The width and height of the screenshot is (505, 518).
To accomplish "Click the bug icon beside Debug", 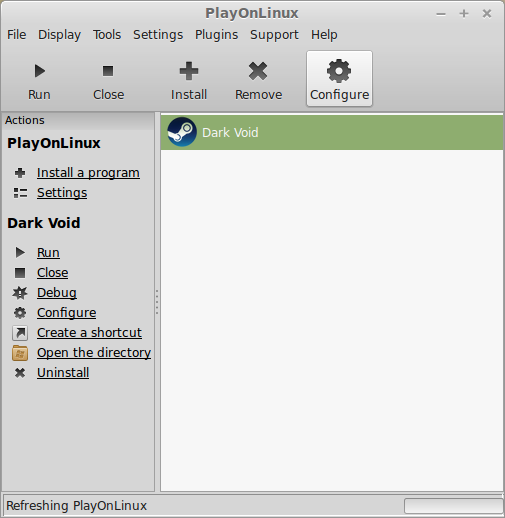I will click(20, 293).
